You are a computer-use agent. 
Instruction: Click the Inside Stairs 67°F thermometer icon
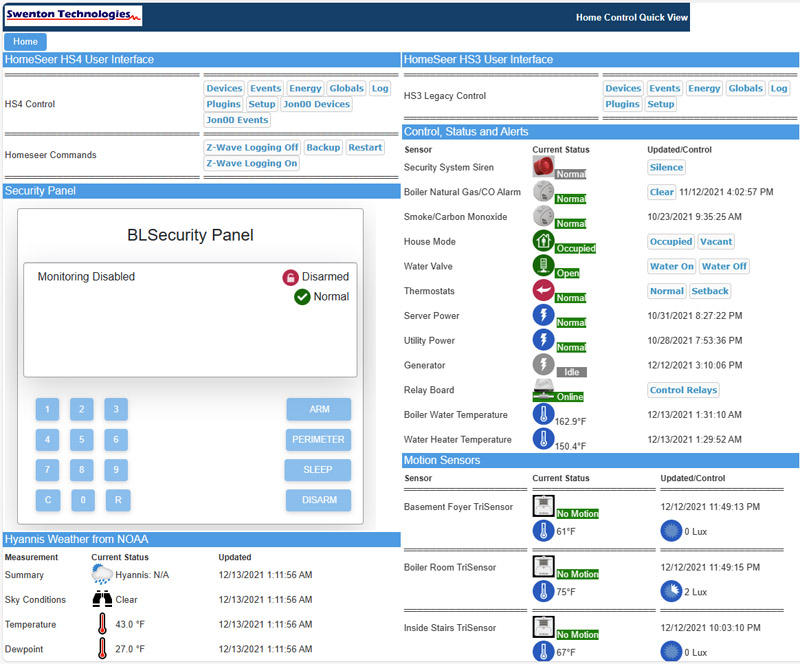click(x=543, y=652)
